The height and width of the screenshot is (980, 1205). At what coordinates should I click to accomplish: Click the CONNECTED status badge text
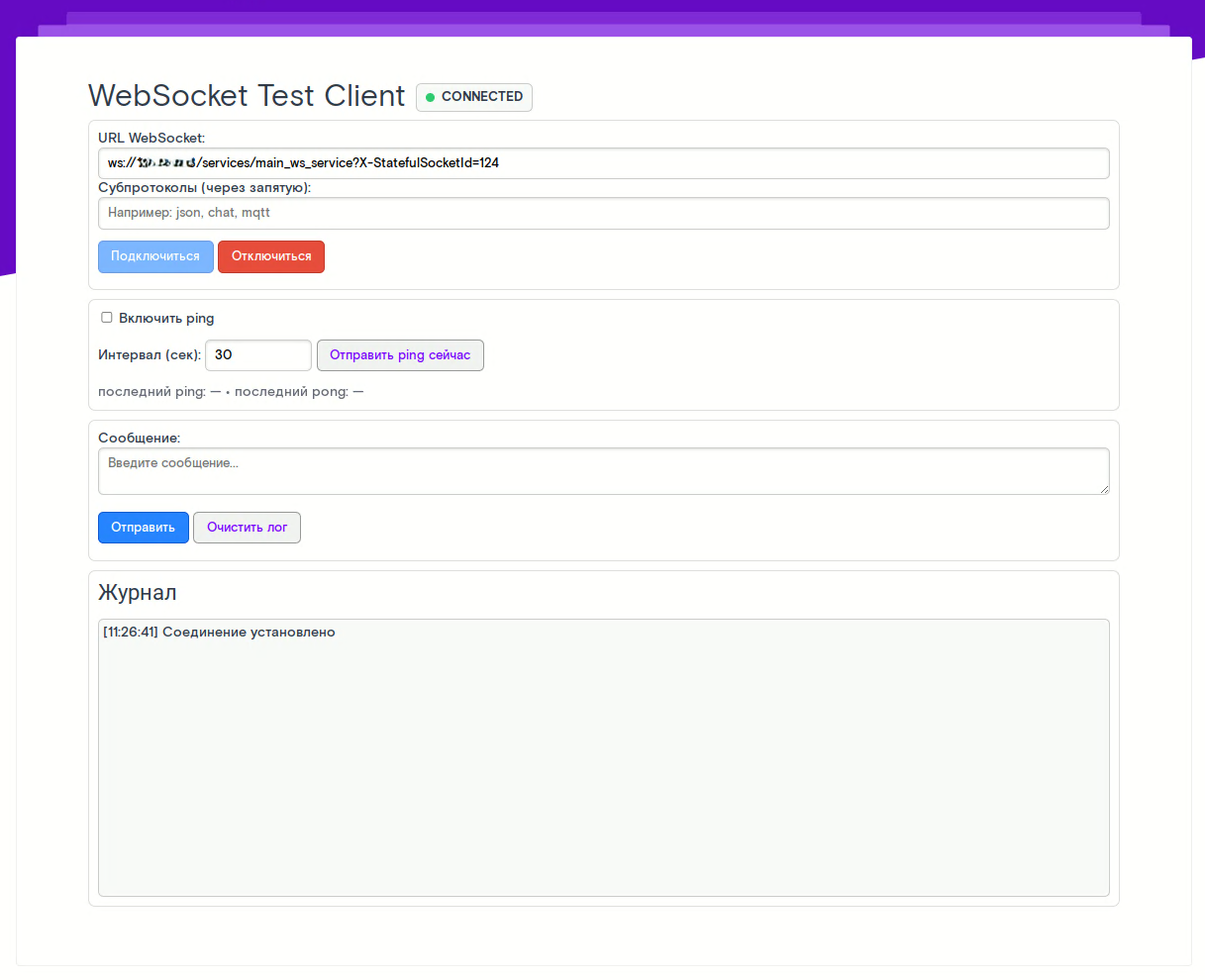click(x=481, y=97)
